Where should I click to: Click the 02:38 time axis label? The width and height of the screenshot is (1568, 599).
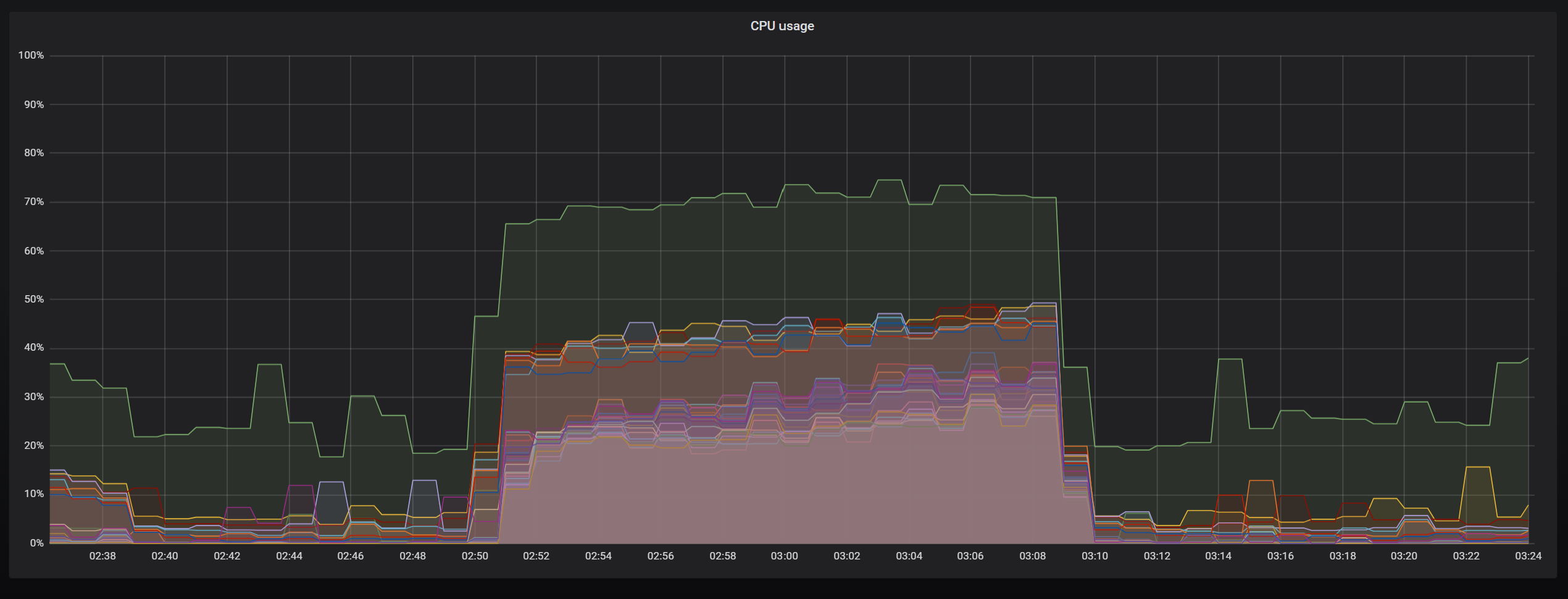click(x=102, y=556)
